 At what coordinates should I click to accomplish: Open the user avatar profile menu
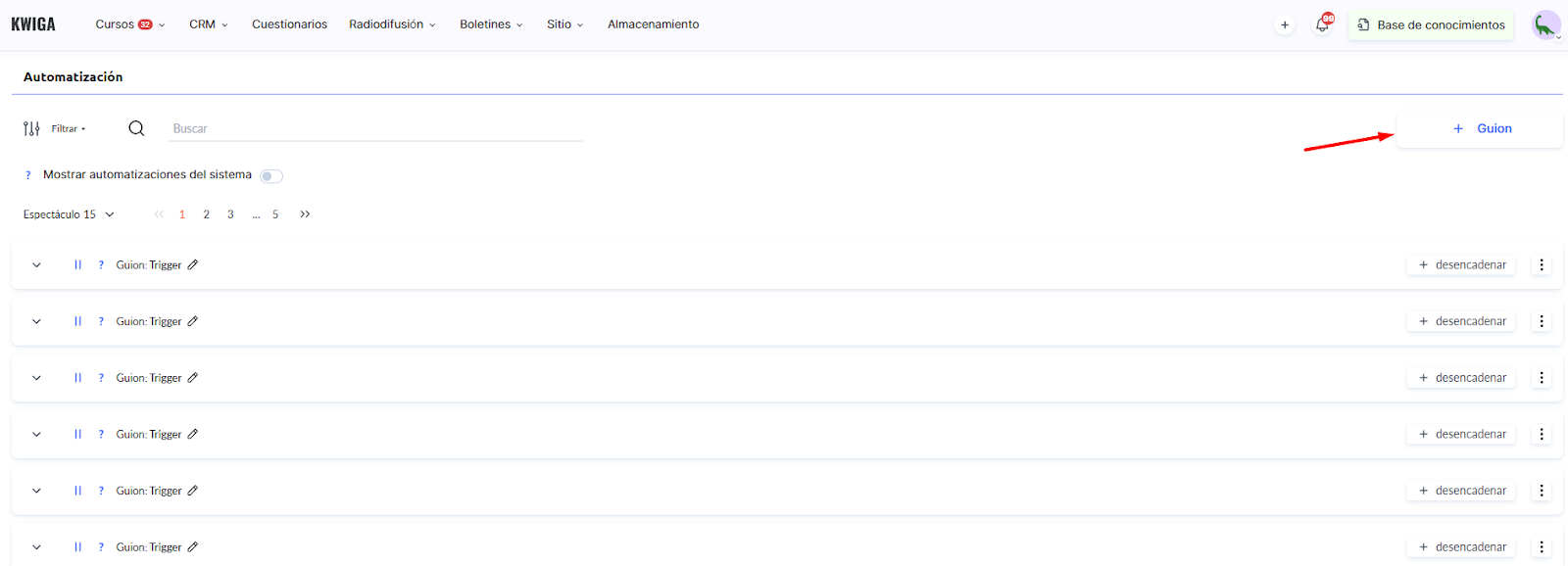[x=1545, y=25]
